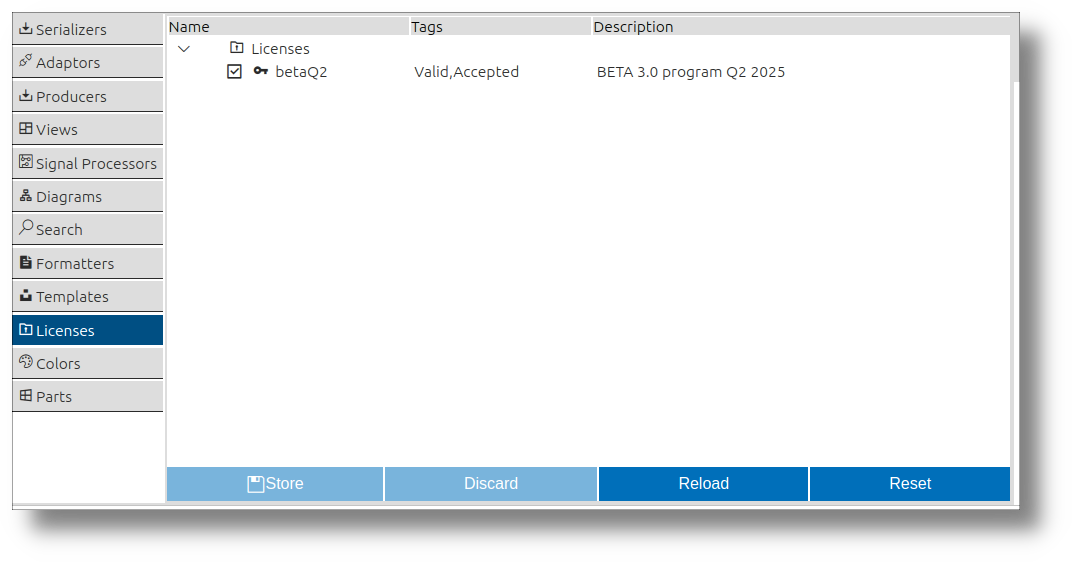Click the Reload button
Viewport: 1072px width, 562px height.
[704, 483]
